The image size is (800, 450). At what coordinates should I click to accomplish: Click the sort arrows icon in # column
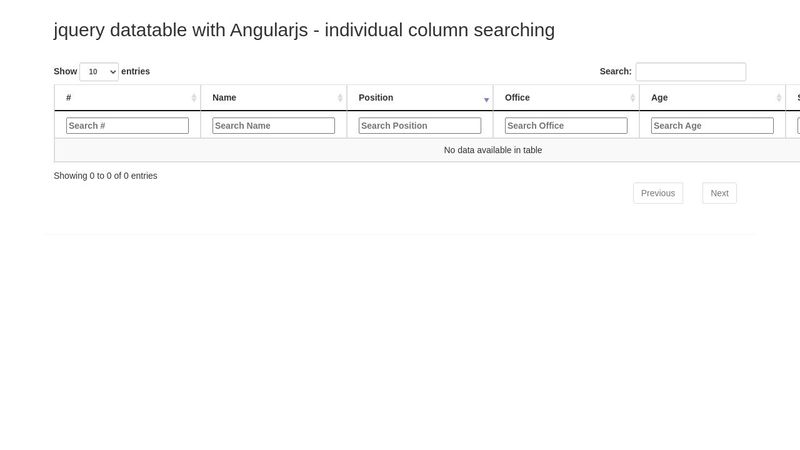pyautogui.click(x=194, y=98)
